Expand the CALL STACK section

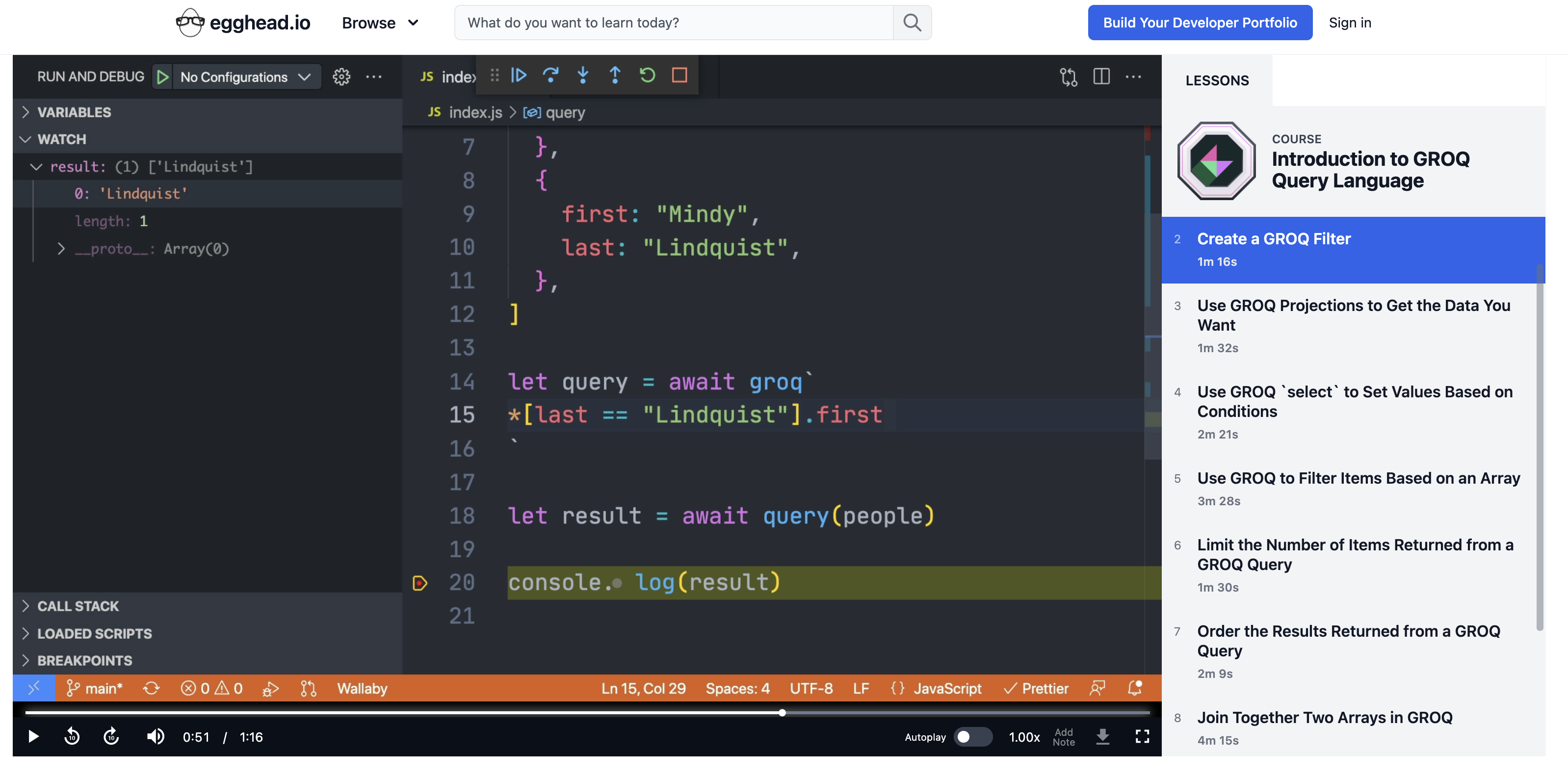tap(207, 606)
